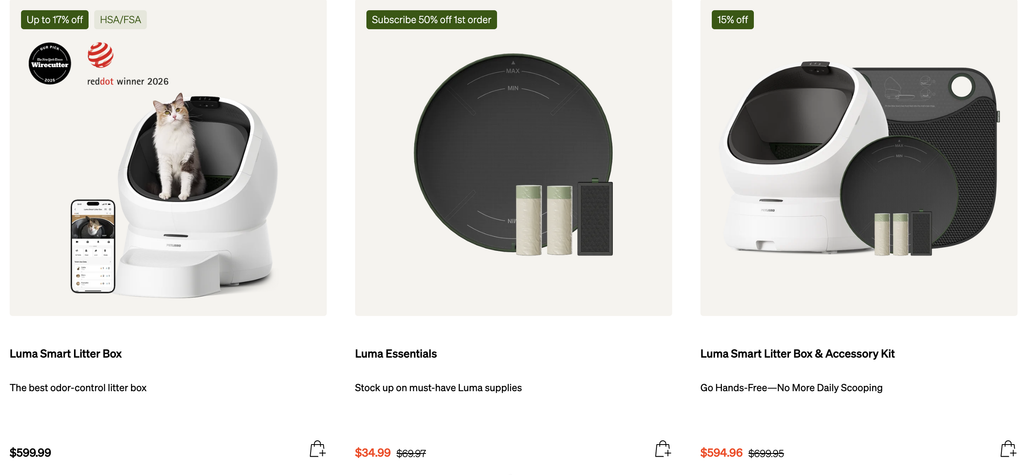
Task: Click 'The best odor-control litter box' description
Action: 78,388
